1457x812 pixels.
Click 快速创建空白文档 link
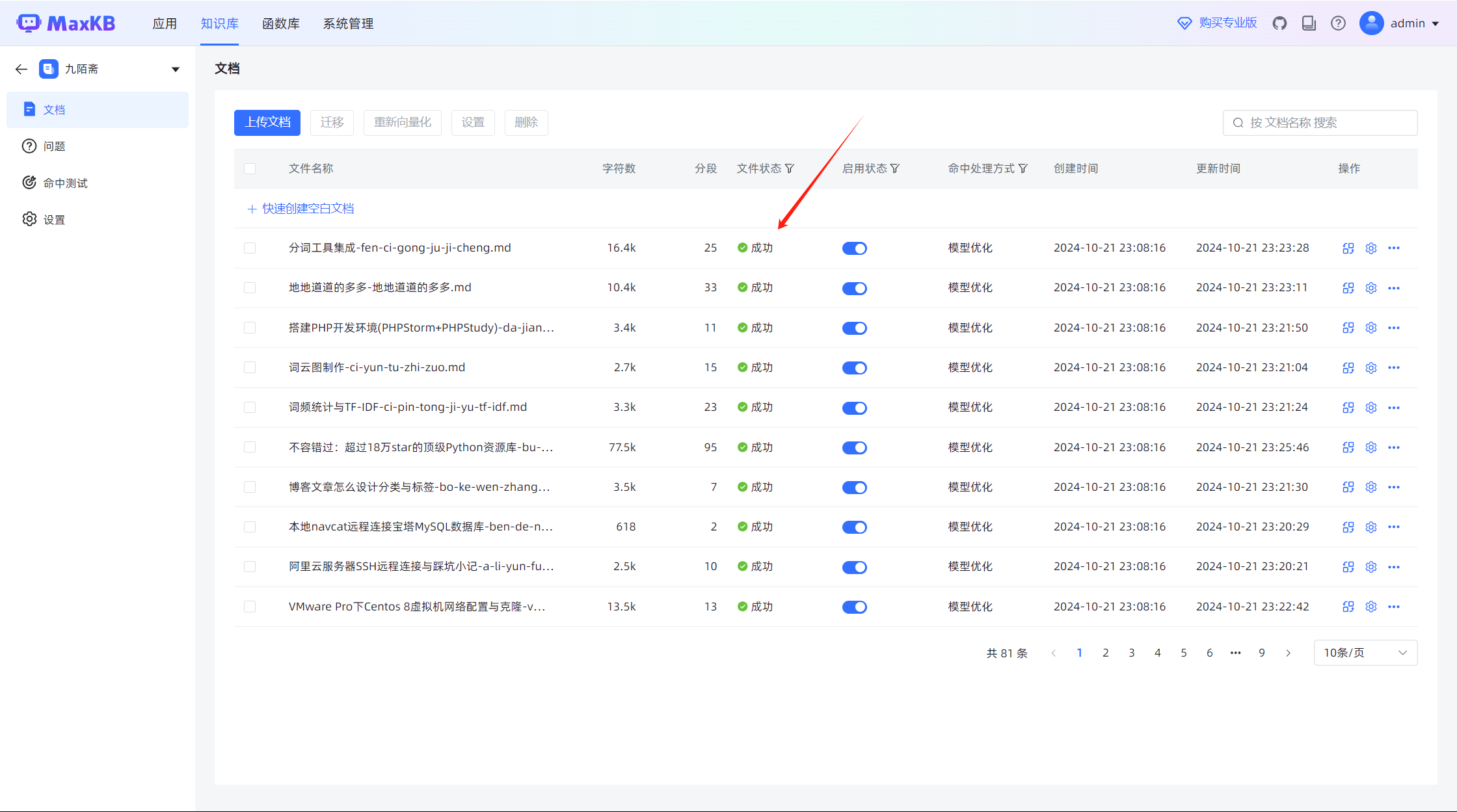point(301,209)
